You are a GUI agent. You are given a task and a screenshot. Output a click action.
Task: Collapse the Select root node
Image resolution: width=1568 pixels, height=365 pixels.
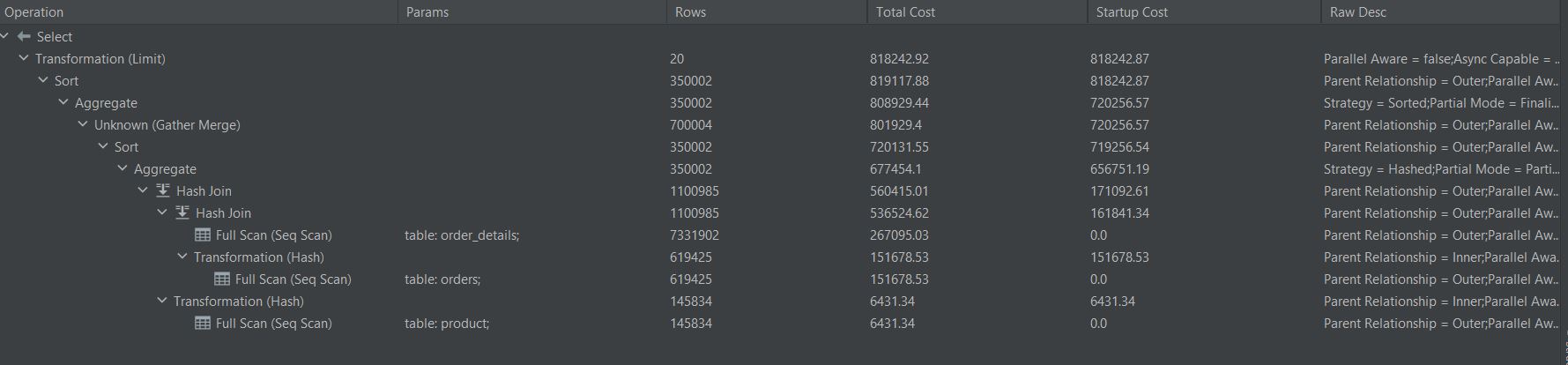pos(5,37)
